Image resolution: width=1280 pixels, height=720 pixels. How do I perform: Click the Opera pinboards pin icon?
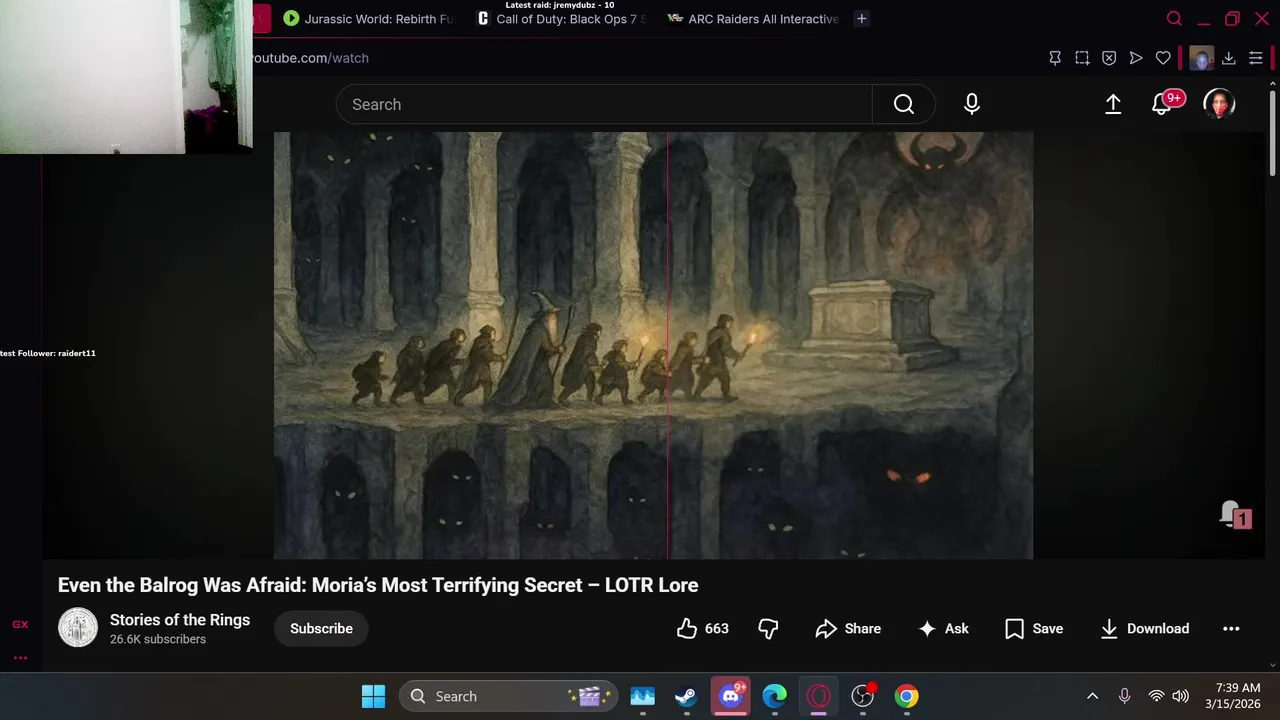[x=1055, y=58]
